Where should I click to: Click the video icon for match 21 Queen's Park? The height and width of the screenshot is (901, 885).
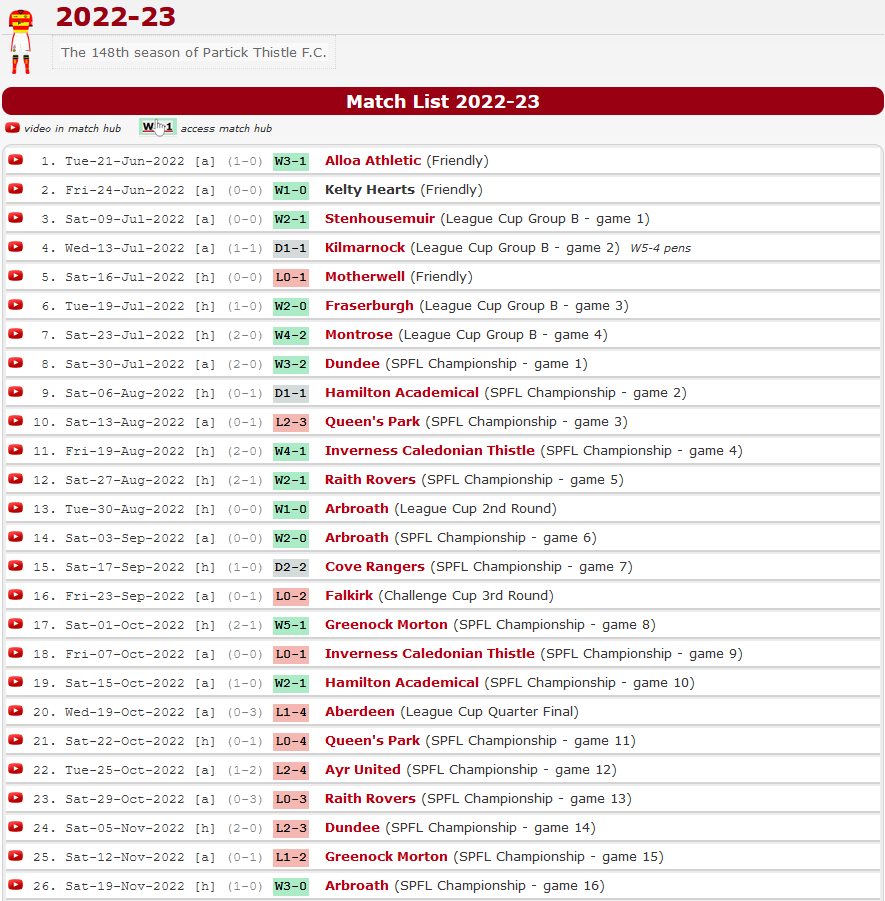pyautogui.click(x=16, y=740)
